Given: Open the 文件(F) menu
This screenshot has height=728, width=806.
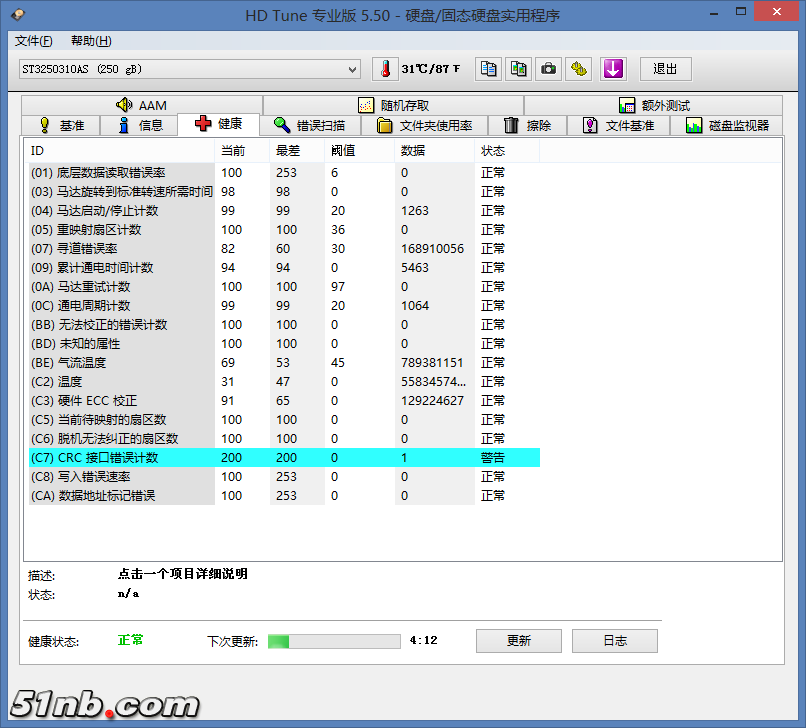Looking at the screenshot, I should coord(34,41).
